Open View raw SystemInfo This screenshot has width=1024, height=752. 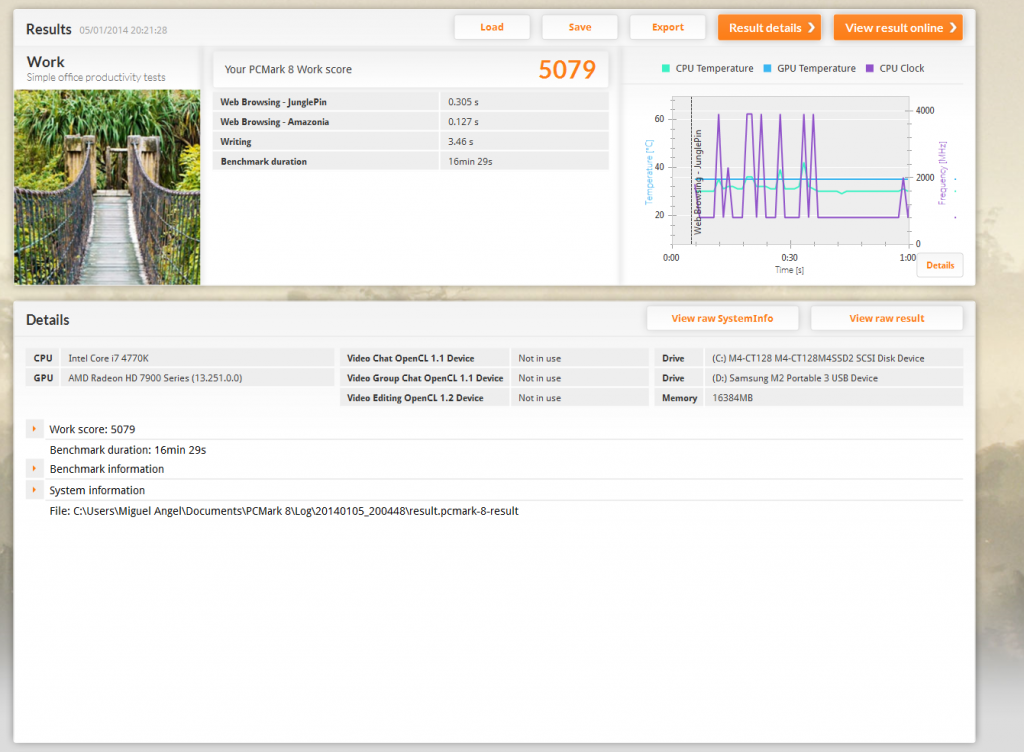click(722, 319)
